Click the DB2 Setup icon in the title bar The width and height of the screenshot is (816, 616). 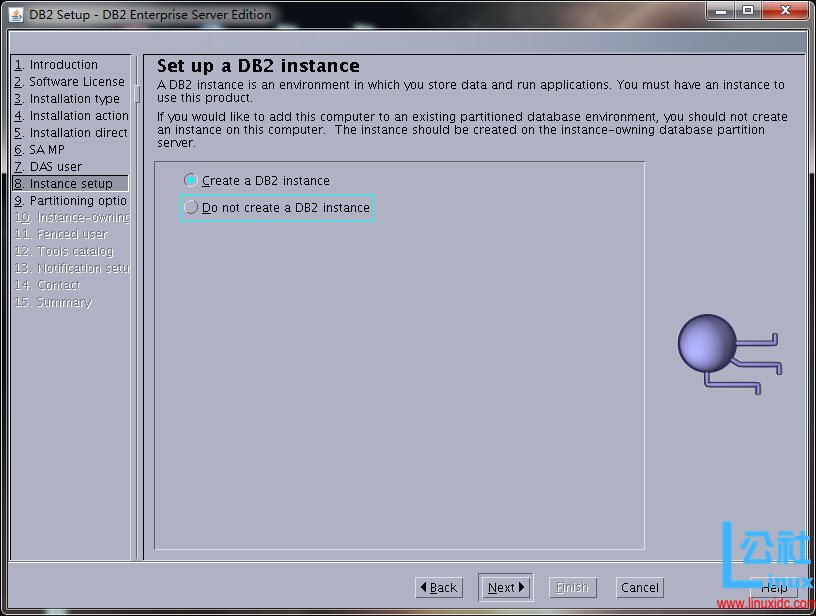click(17, 14)
